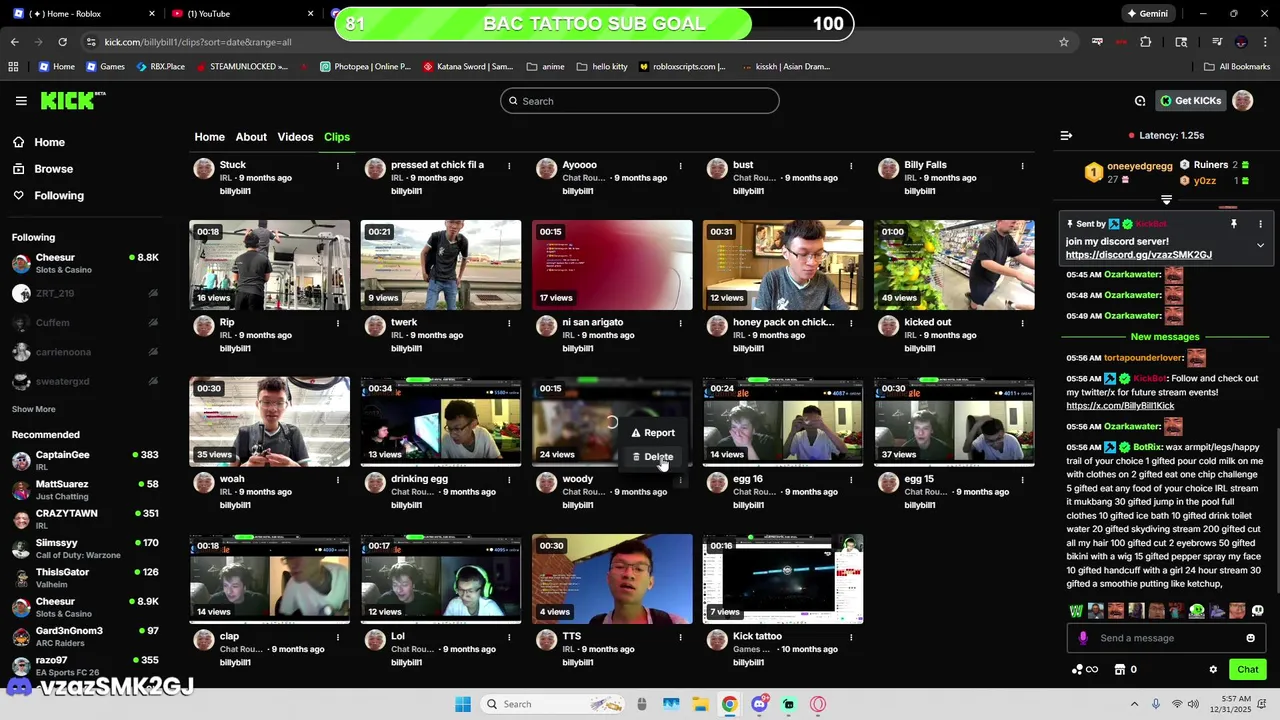
Task: Open MattSuarez recommended channel
Action: pos(85,490)
